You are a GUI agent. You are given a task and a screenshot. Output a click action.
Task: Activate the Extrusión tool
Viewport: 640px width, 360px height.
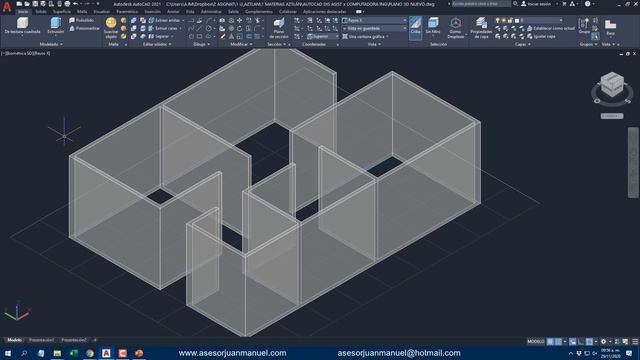(x=56, y=25)
